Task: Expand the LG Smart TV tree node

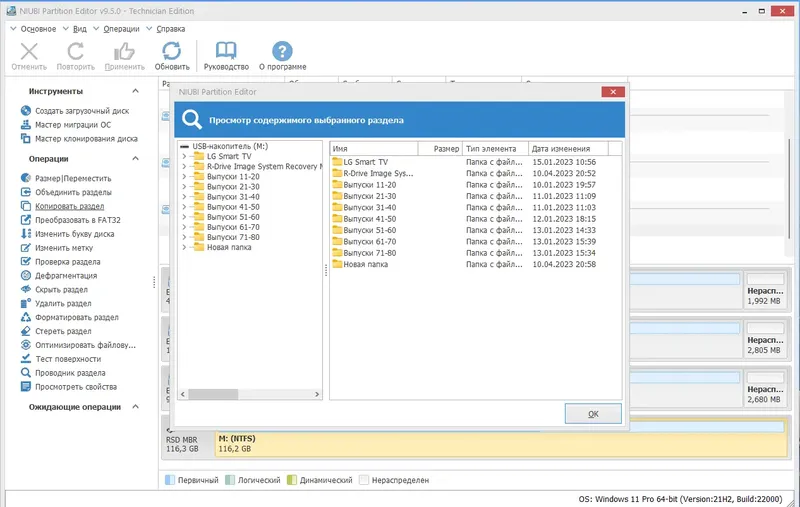Action: click(x=184, y=156)
